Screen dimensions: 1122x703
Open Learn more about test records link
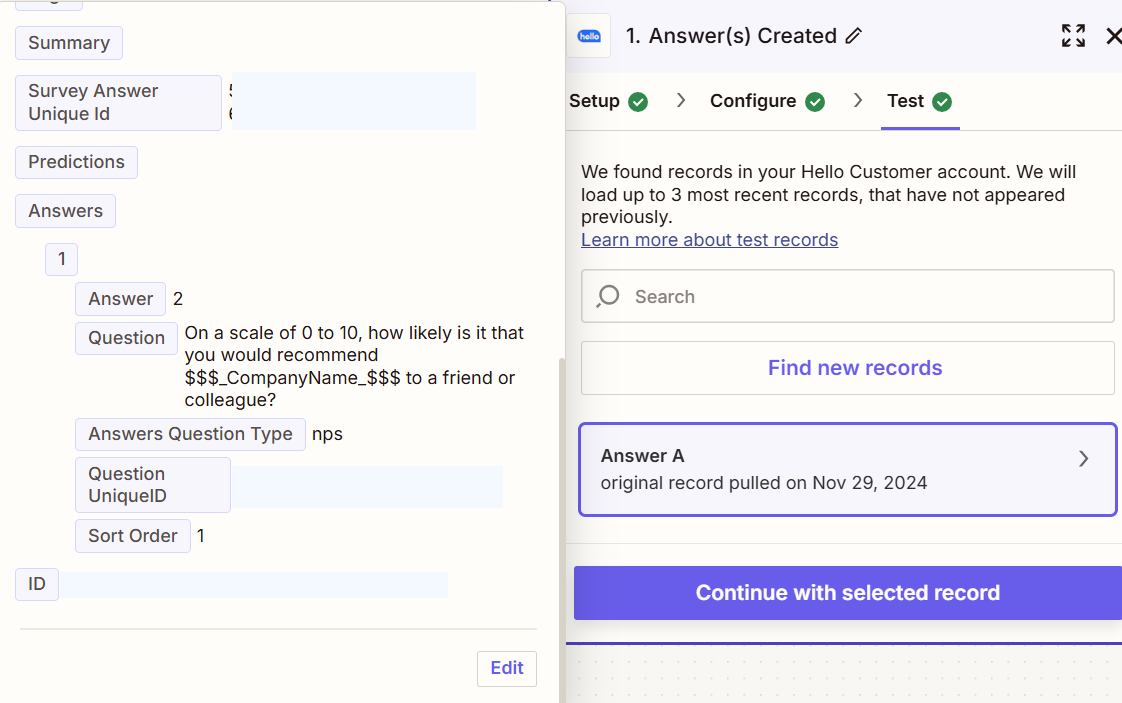709,240
